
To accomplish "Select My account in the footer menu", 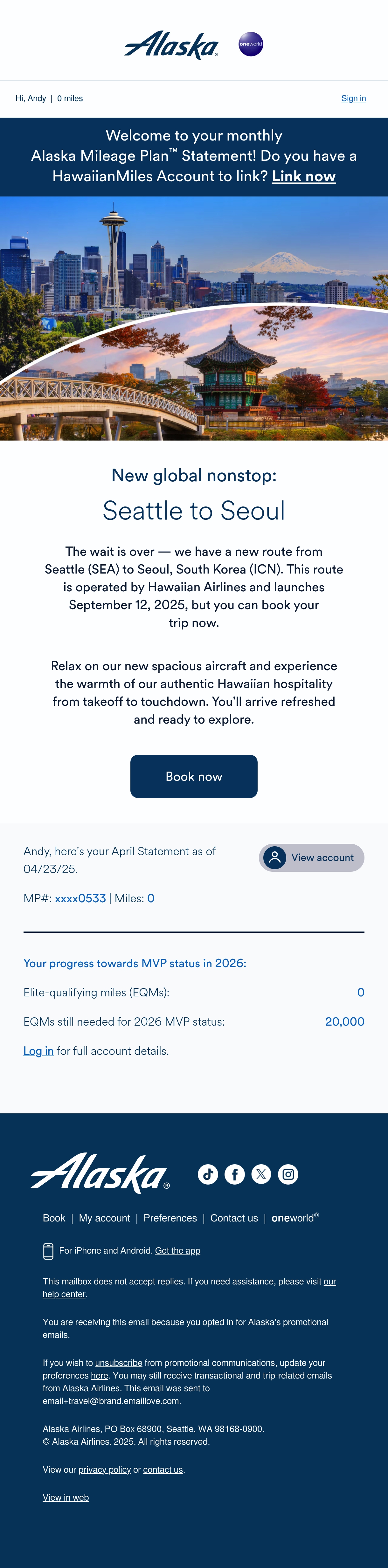I will tap(104, 1218).
